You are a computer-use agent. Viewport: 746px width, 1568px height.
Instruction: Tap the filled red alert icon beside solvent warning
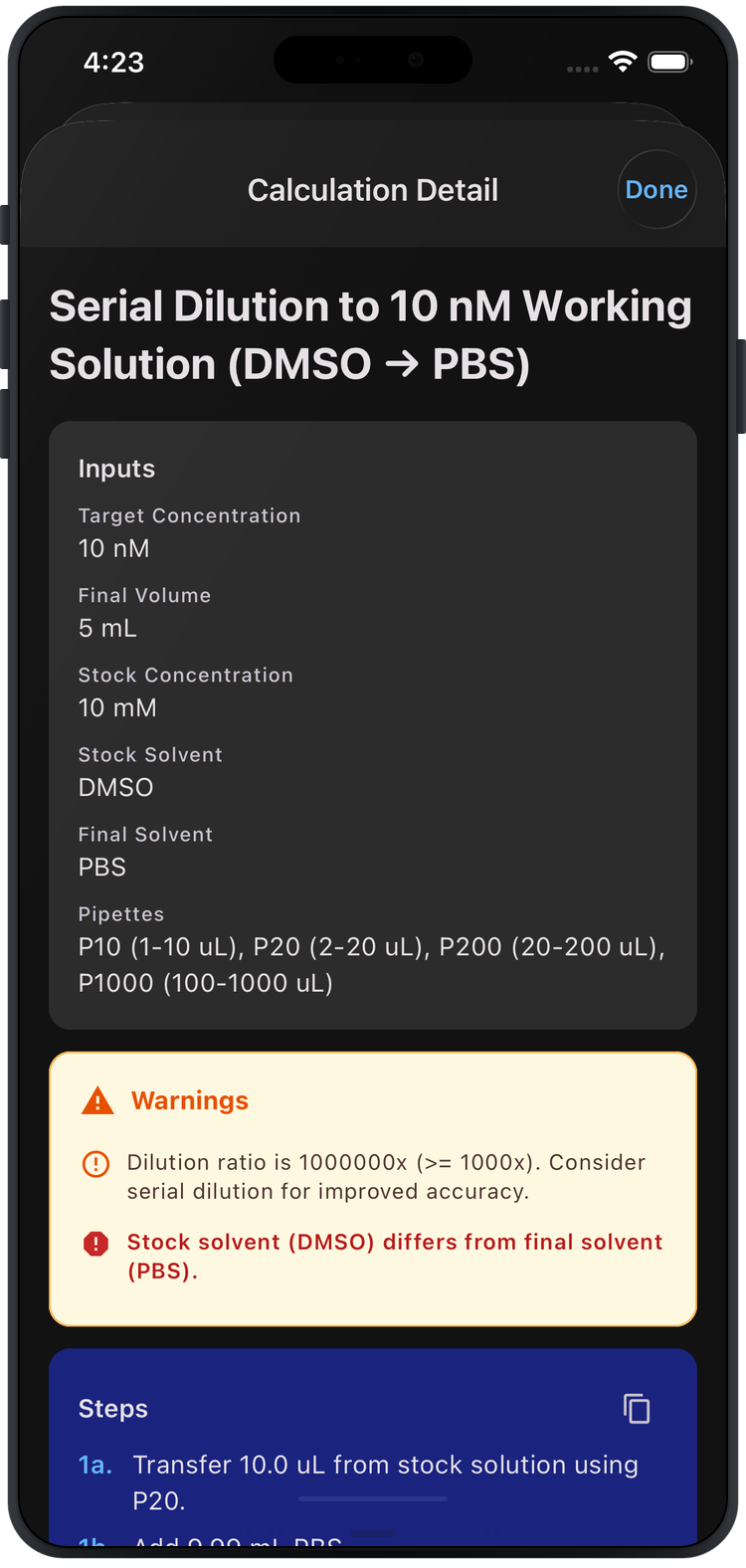pyautogui.click(x=95, y=1244)
